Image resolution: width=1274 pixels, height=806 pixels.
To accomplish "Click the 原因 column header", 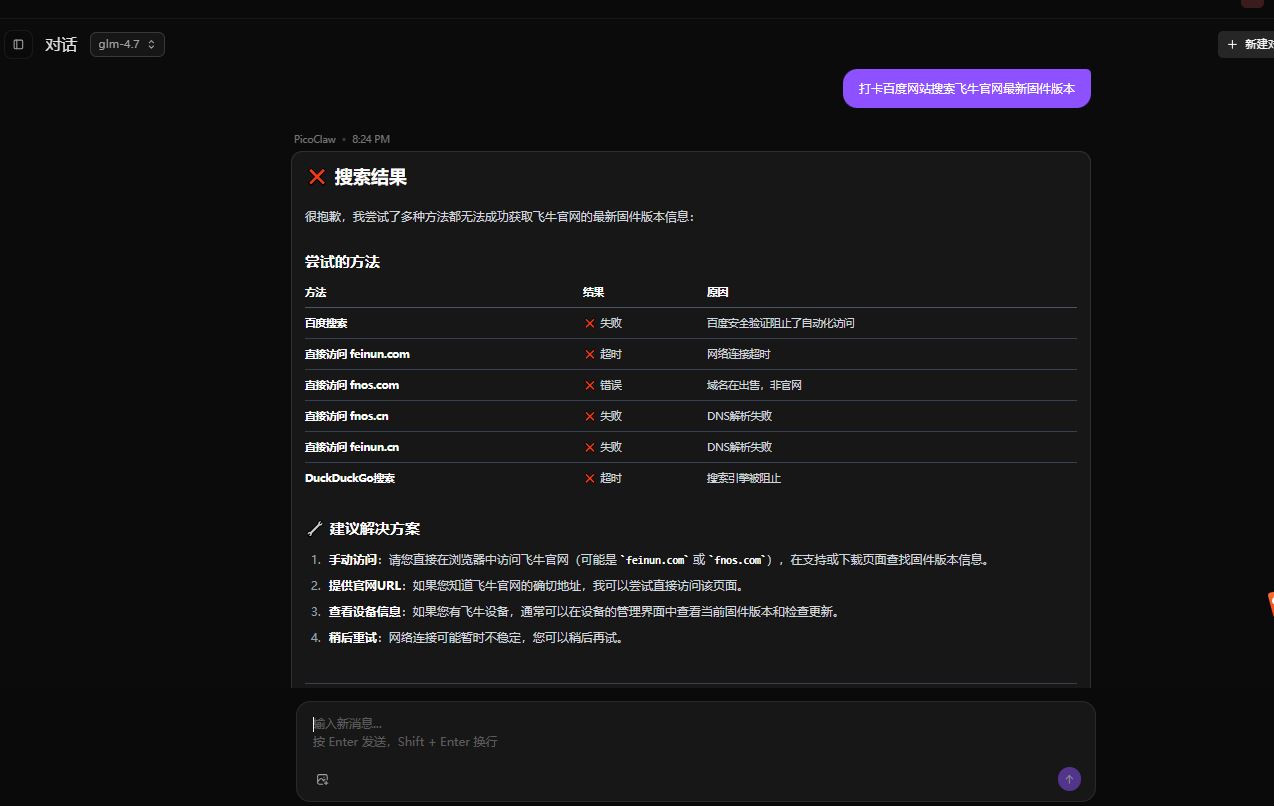I will tap(717, 292).
